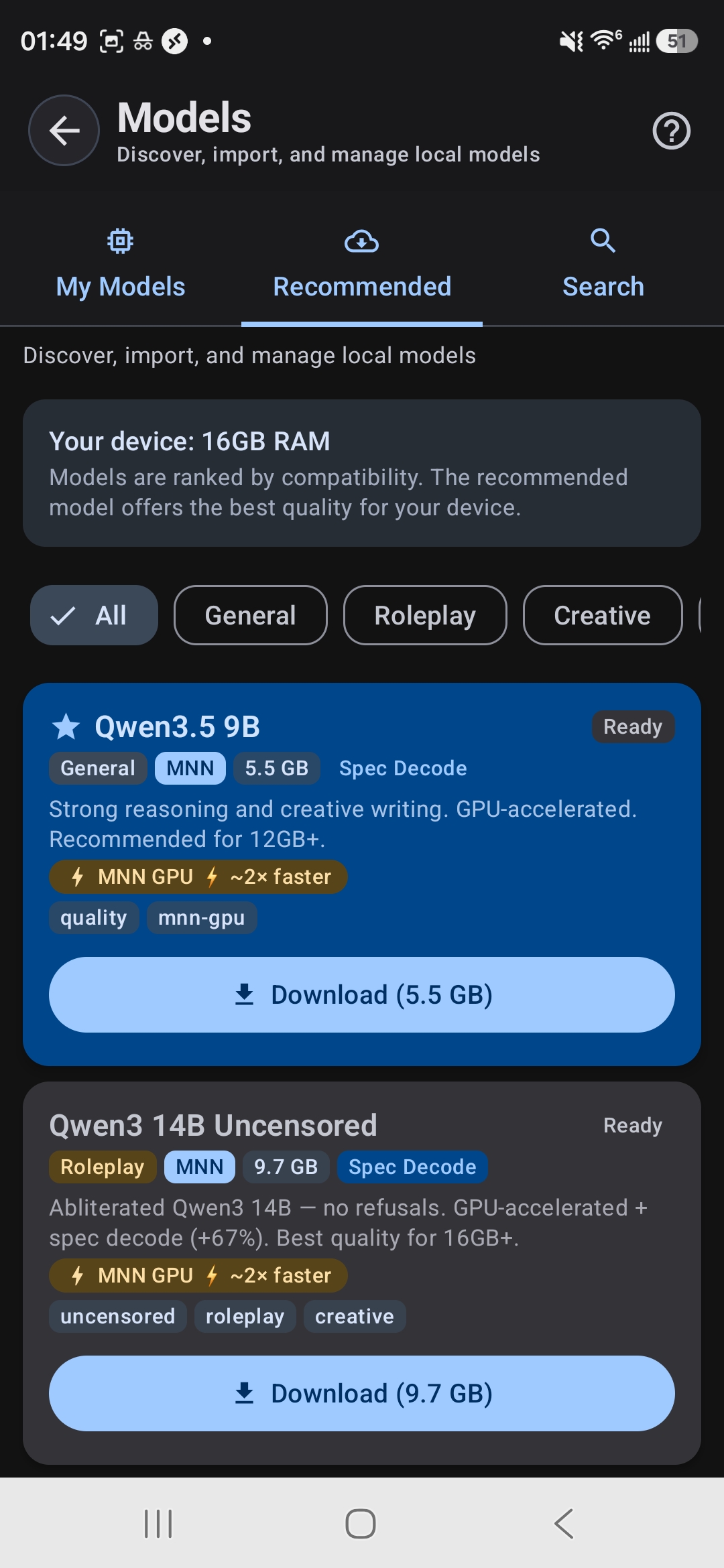Screen dimensions: 724x1568
Task: Disable the All filter chip
Action: tap(93, 614)
